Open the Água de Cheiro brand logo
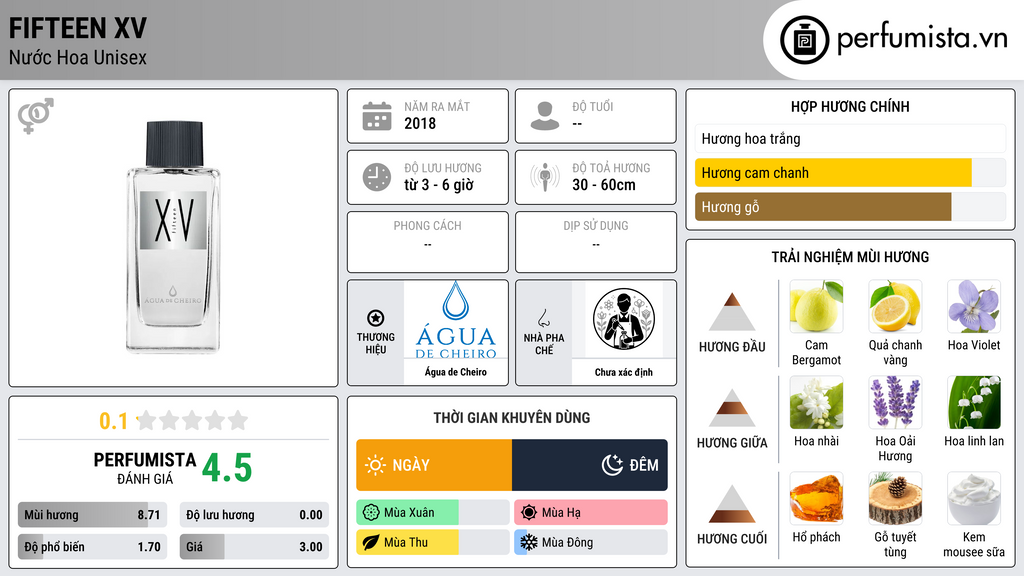The width and height of the screenshot is (1024, 576). tap(456, 320)
